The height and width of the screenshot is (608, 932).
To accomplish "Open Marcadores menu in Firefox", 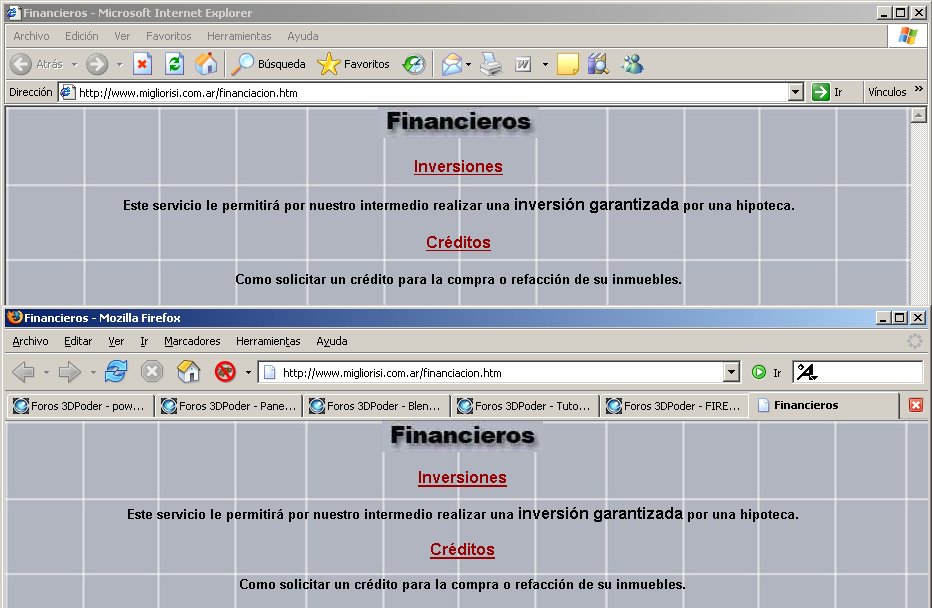I will pyautogui.click(x=192, y=341).
